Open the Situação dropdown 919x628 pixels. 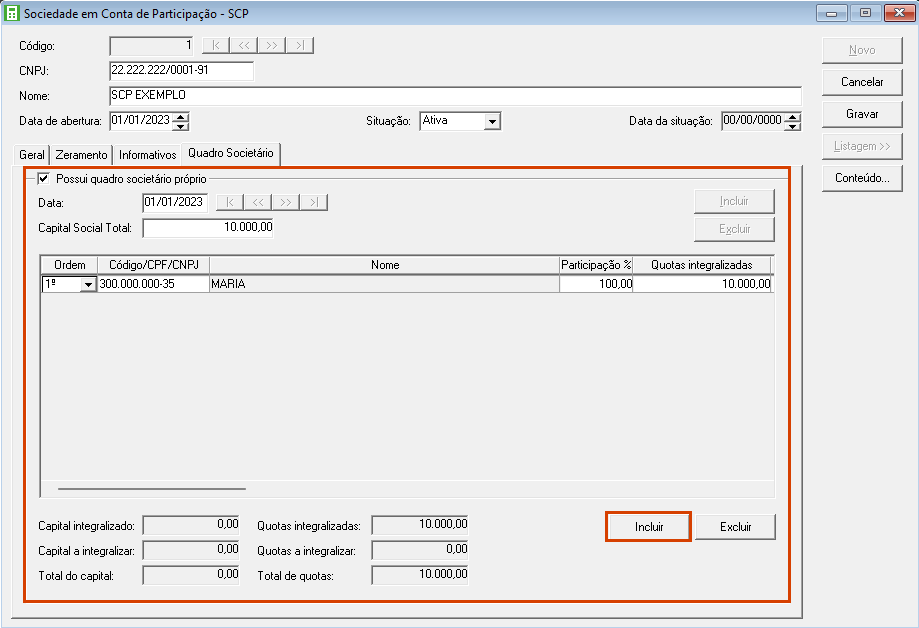[x=491, y=121]
